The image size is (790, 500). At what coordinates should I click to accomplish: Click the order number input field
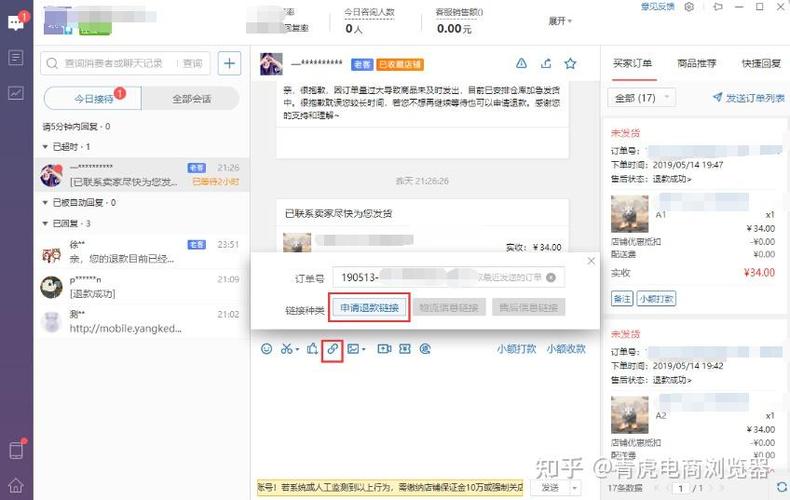[x=448, y=277]
